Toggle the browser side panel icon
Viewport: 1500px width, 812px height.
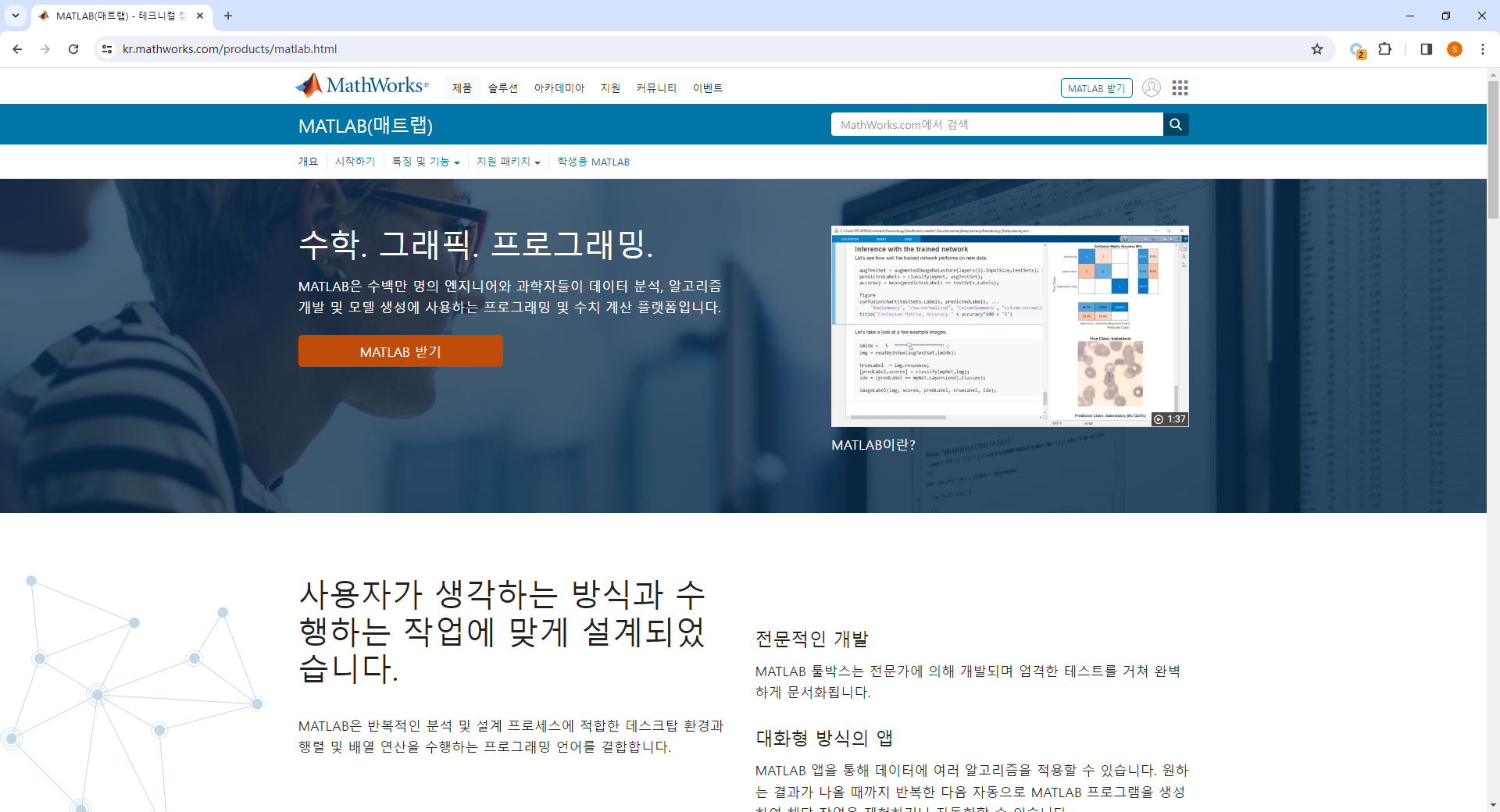(x=1426, y=49)
